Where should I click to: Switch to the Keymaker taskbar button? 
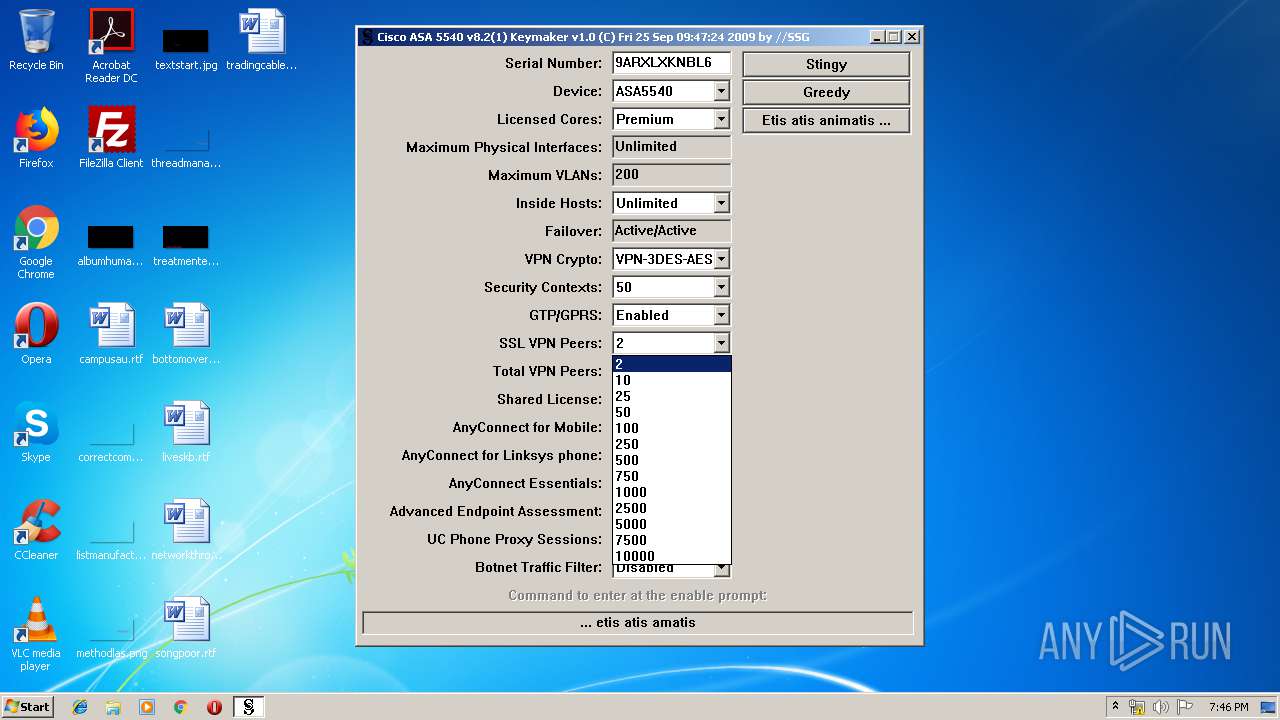click(x=248, y=707)
